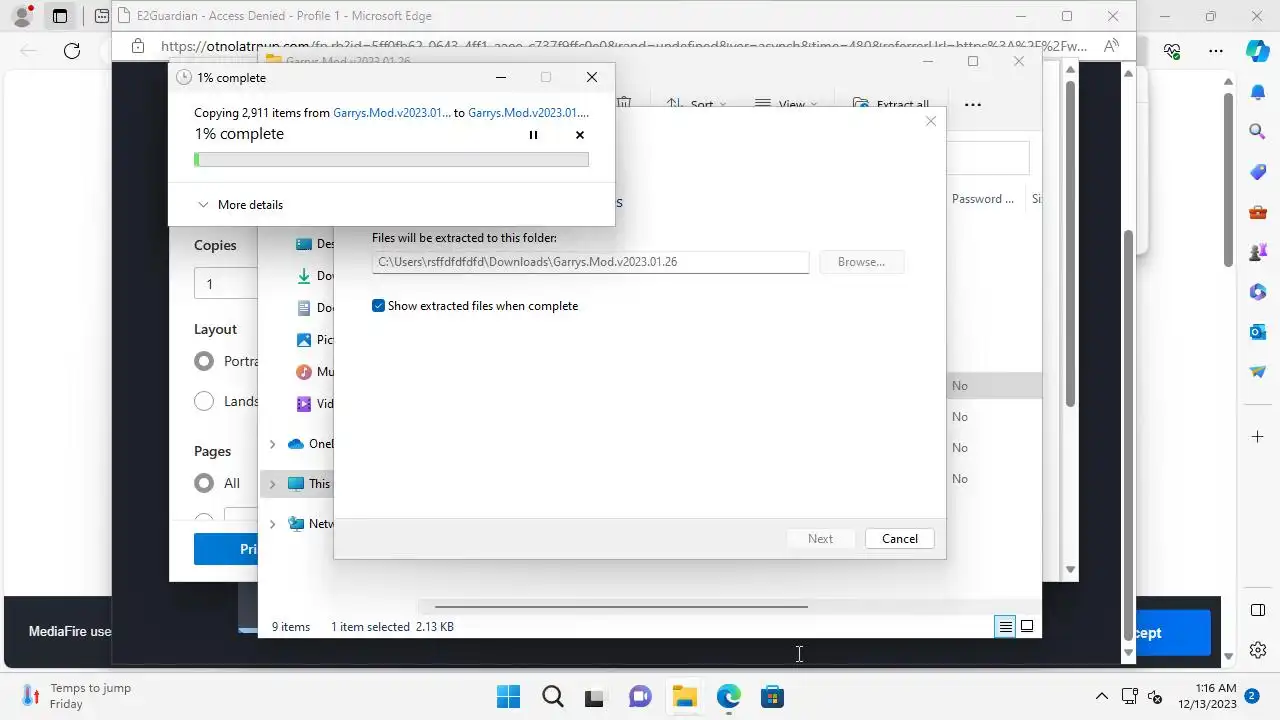The width and height of the screenshot is (1280, 720).
Task: Open Search in Edge sidebar
Action: tap(1258, 132)
